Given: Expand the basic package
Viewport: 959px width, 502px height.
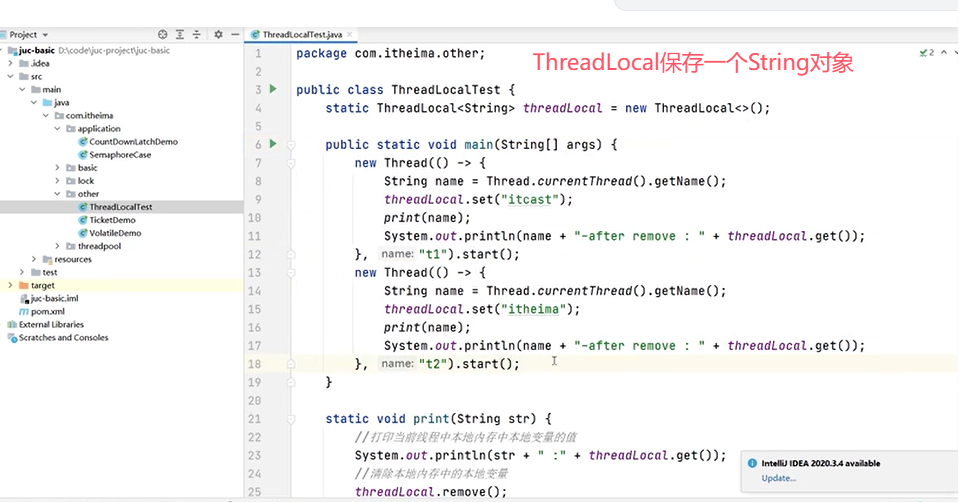Looking at the screenshot, I should point(57,168).
